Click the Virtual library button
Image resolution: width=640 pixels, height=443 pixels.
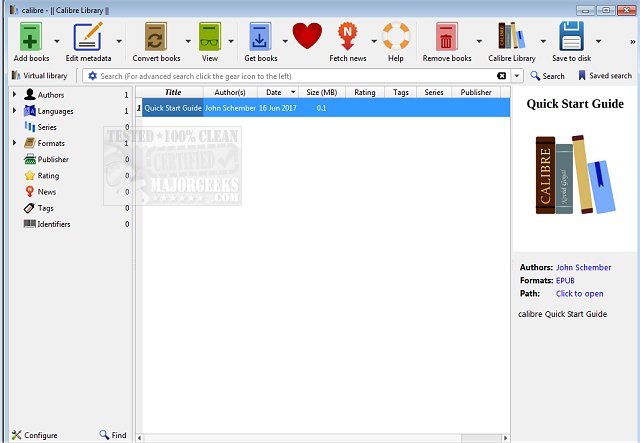[x=40, y=76]
